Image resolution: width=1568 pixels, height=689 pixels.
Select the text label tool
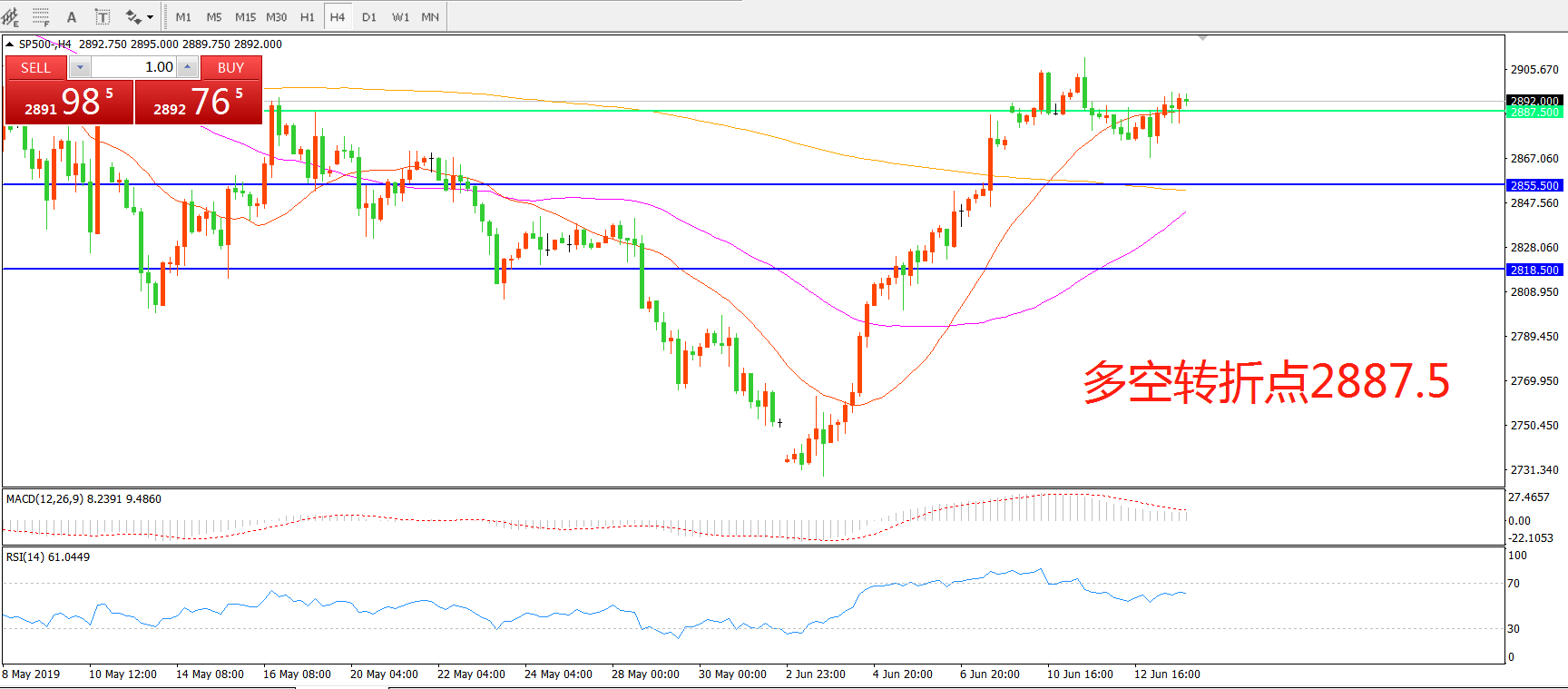[103, 16]
